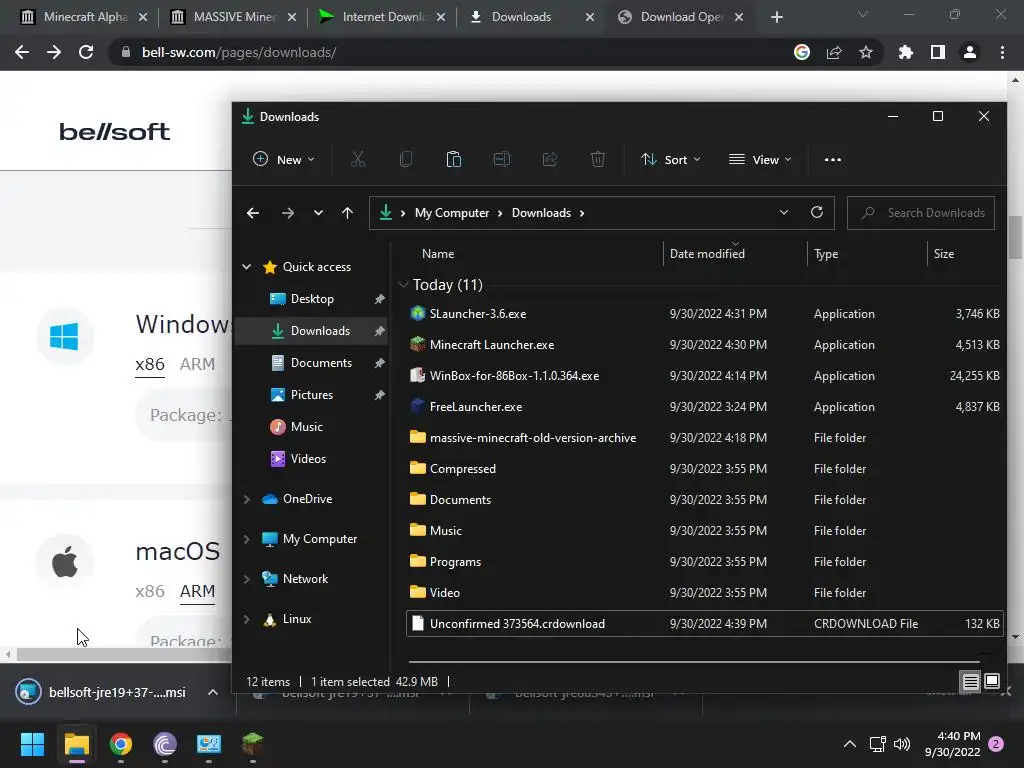Open the View dropdown
The height and width of the screenshot is (768, 1024).
click(x=760, y=159)
